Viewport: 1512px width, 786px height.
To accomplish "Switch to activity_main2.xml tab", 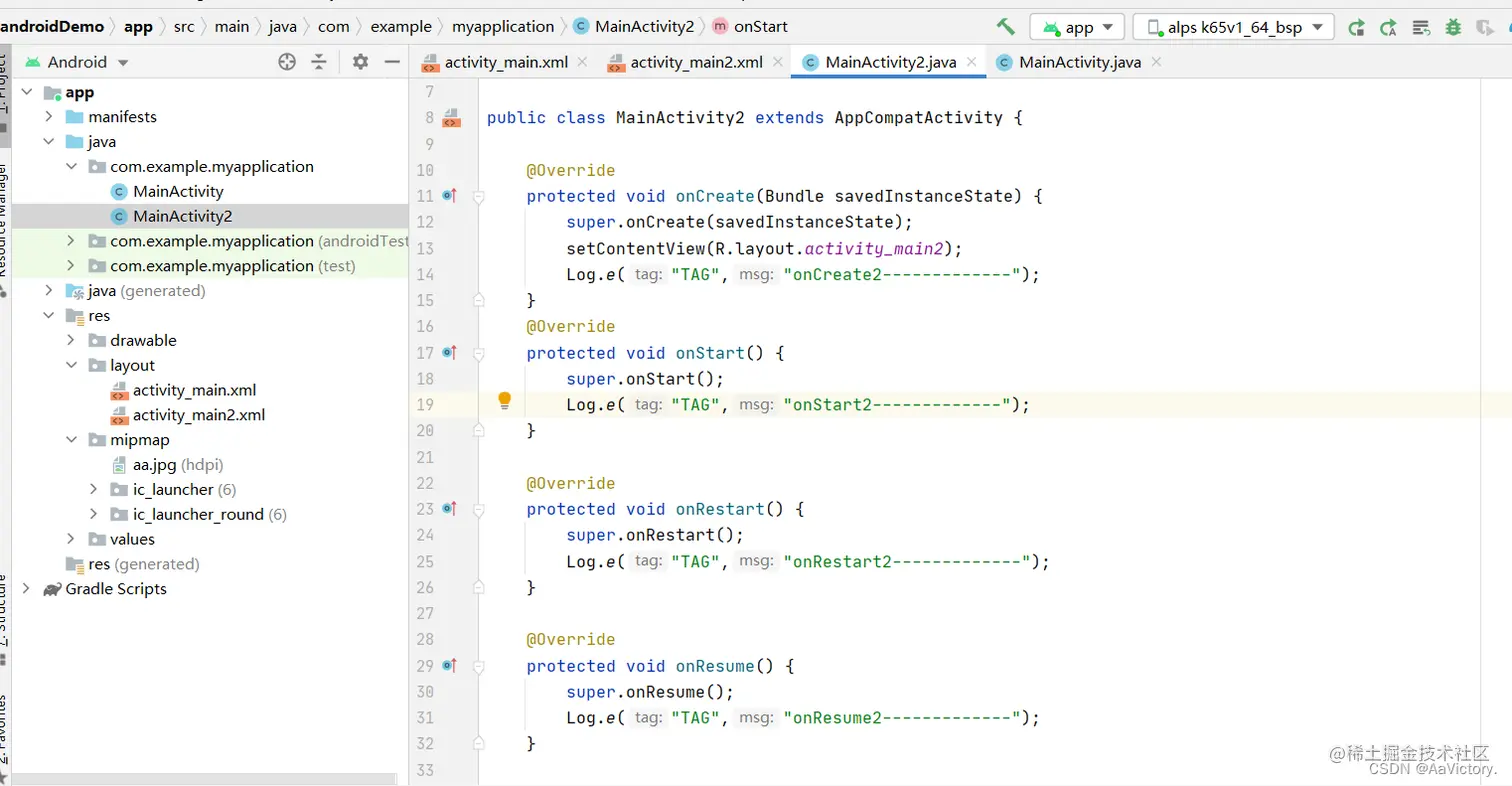I will pos(697,62).
